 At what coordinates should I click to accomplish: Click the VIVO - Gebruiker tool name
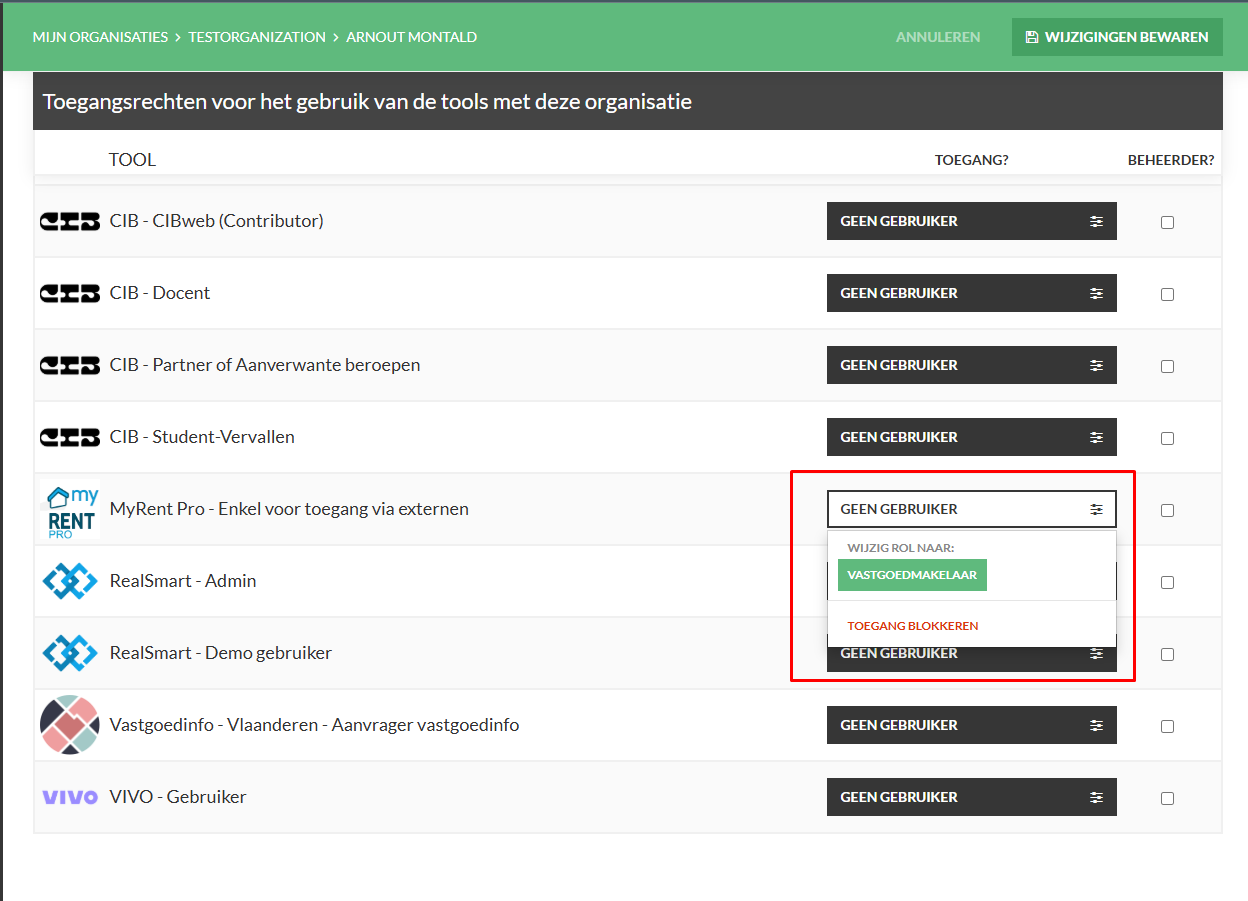[178, 797]
